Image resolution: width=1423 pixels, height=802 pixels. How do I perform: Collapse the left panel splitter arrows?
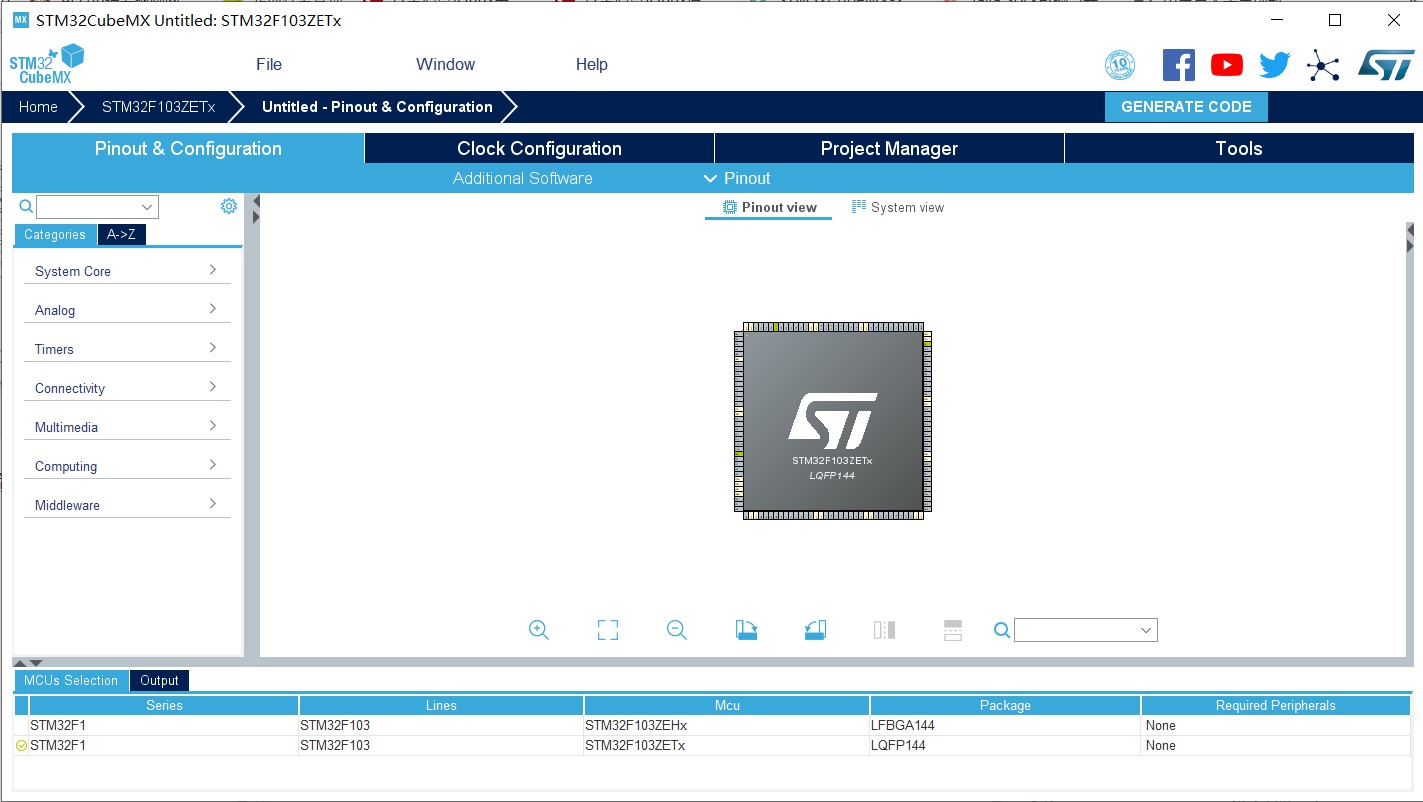[x=255, y=209]
